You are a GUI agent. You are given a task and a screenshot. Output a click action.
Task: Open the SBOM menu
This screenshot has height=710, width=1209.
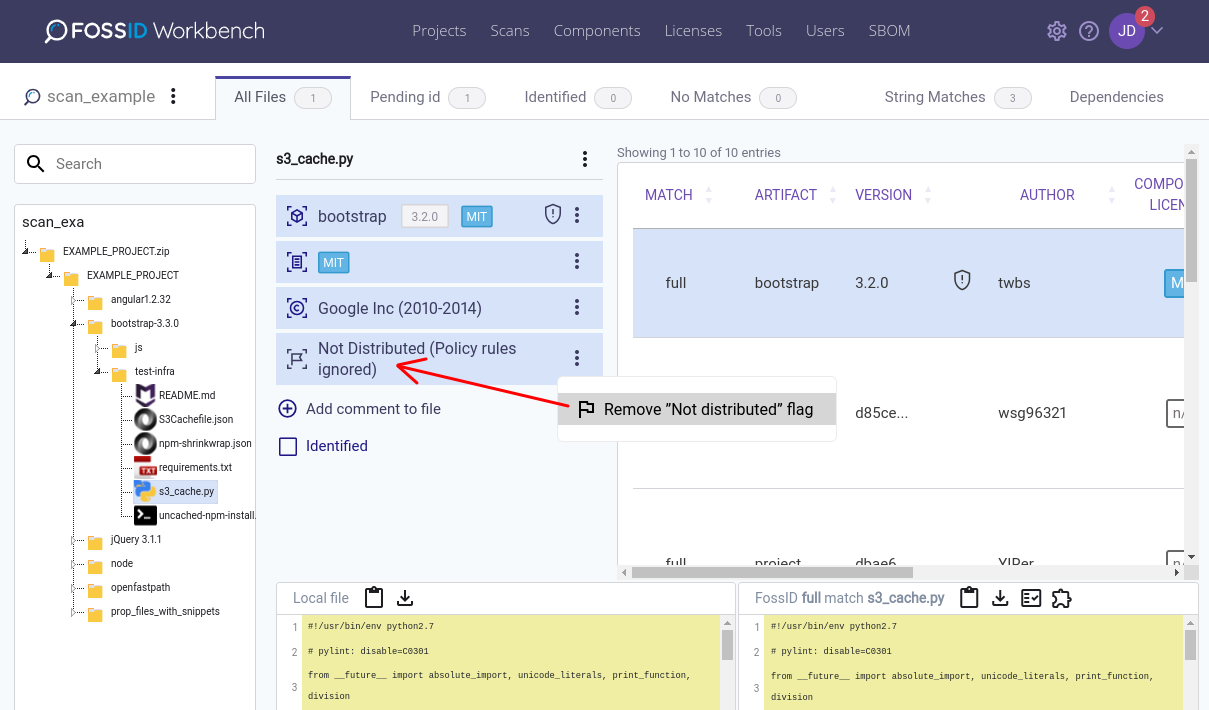click(x=889, y=30)
